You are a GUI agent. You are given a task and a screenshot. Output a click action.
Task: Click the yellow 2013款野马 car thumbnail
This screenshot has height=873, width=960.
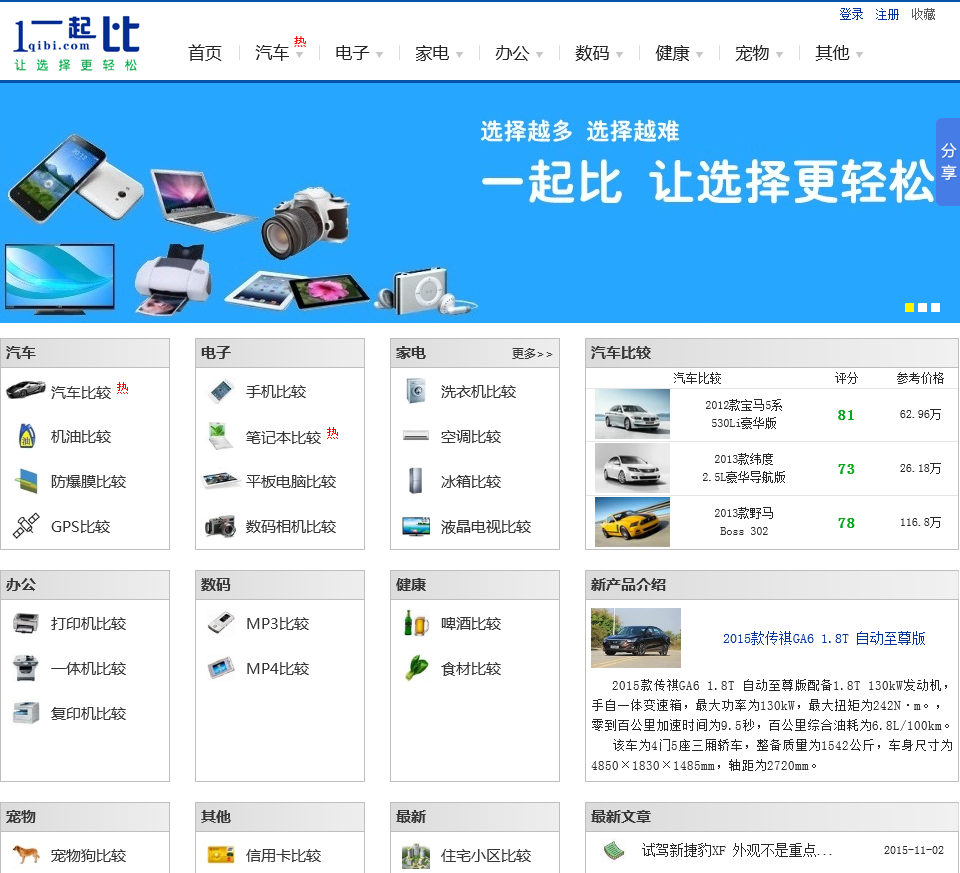tap(632, 522)
